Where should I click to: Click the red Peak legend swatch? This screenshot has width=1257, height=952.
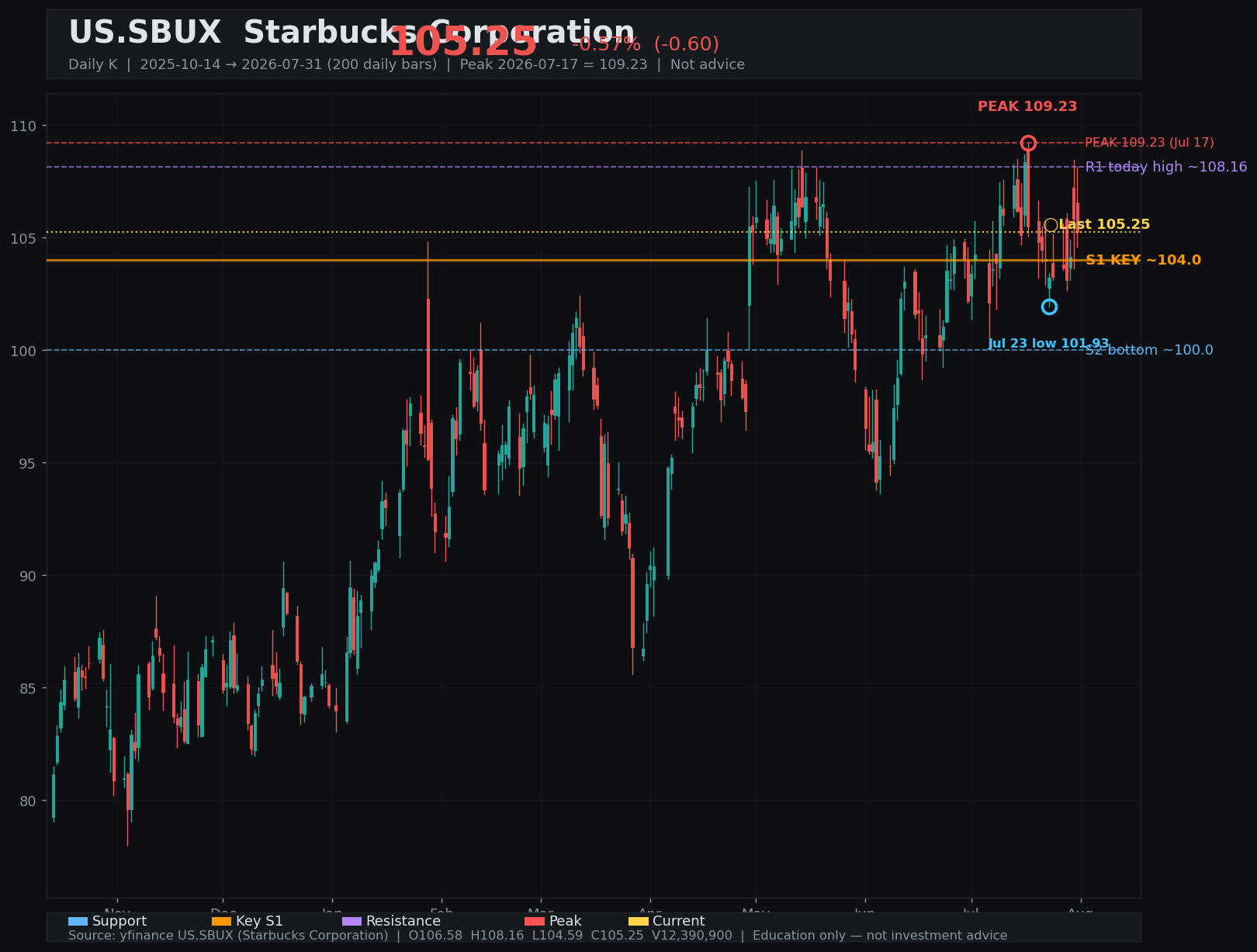click(535, 921)
